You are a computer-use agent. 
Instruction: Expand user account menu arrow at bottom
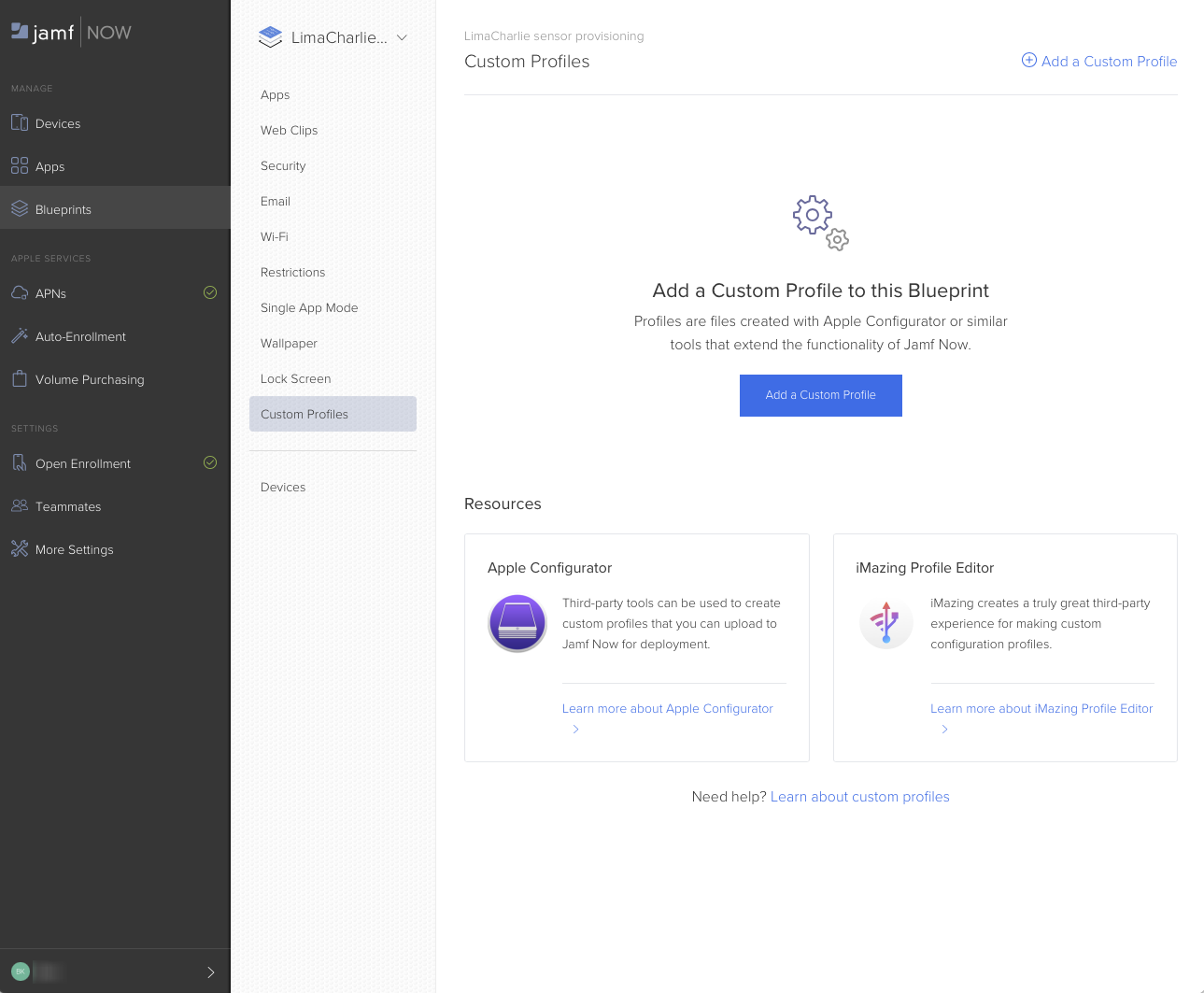pyautogui.click(x=210, y=972)
